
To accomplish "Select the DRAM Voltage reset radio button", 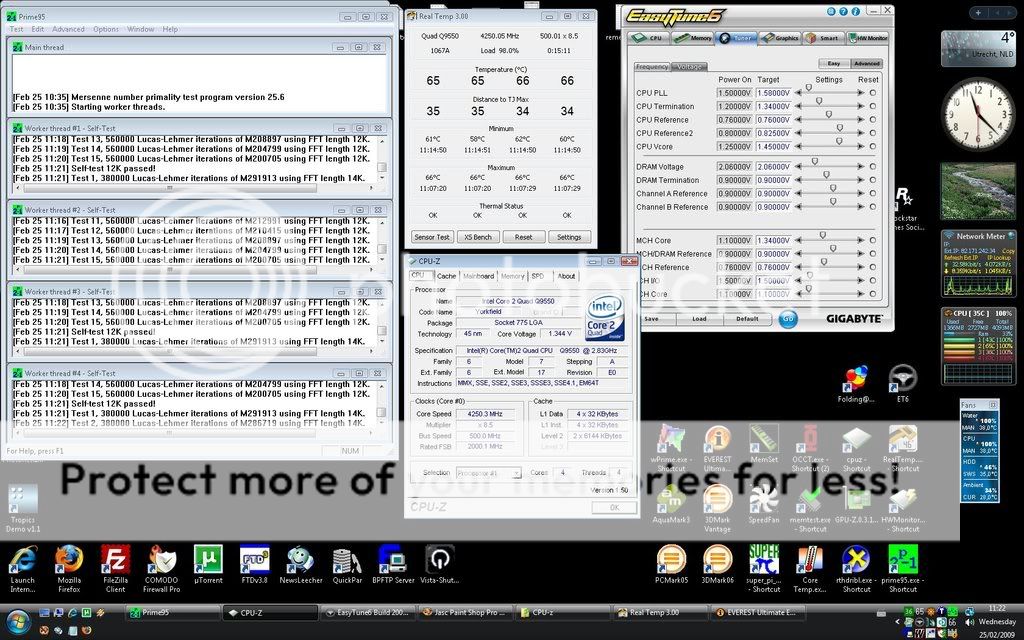I will (x=873, y=167).
